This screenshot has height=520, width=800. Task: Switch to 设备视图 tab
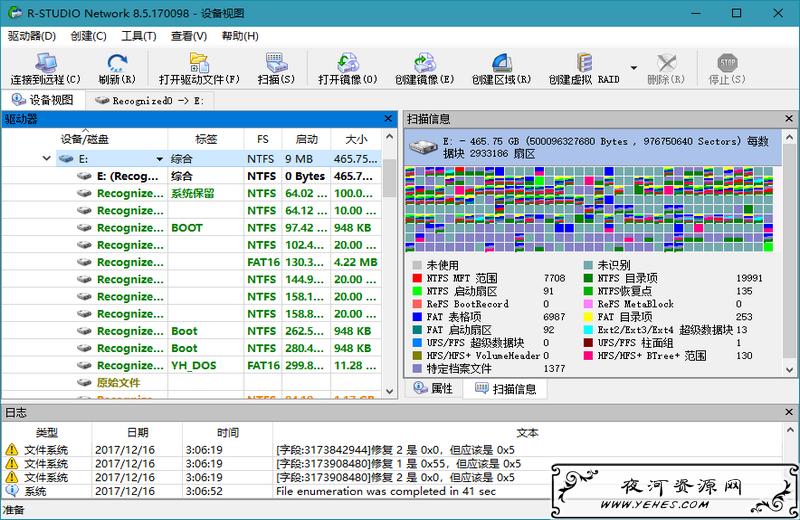click(43, 100)
